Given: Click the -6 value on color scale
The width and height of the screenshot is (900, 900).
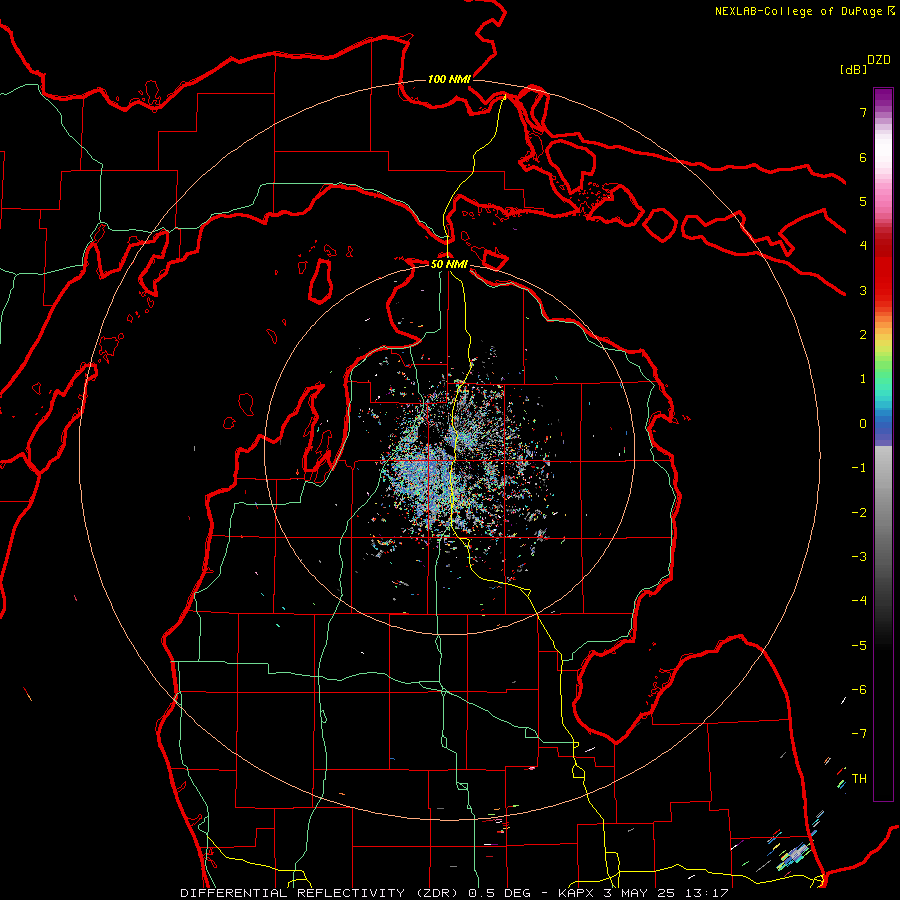Looking at the screenshot, I should 859,690.
